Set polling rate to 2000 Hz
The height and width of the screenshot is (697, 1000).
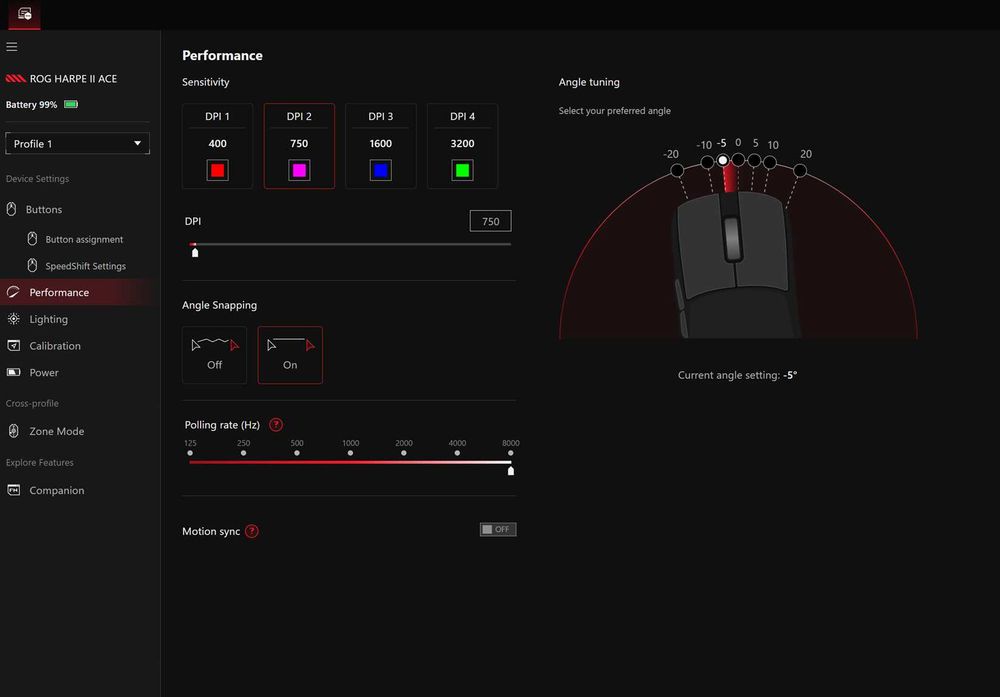404,453
